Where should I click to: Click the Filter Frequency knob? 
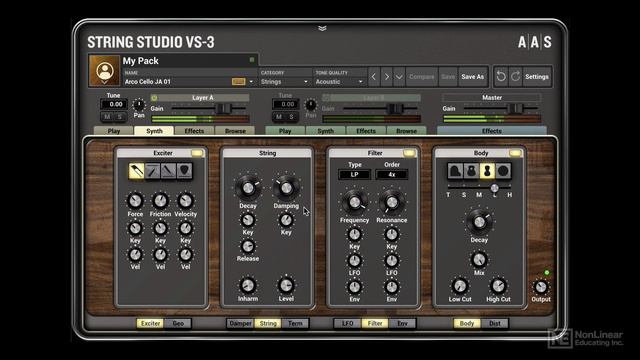tap(354, 202)
